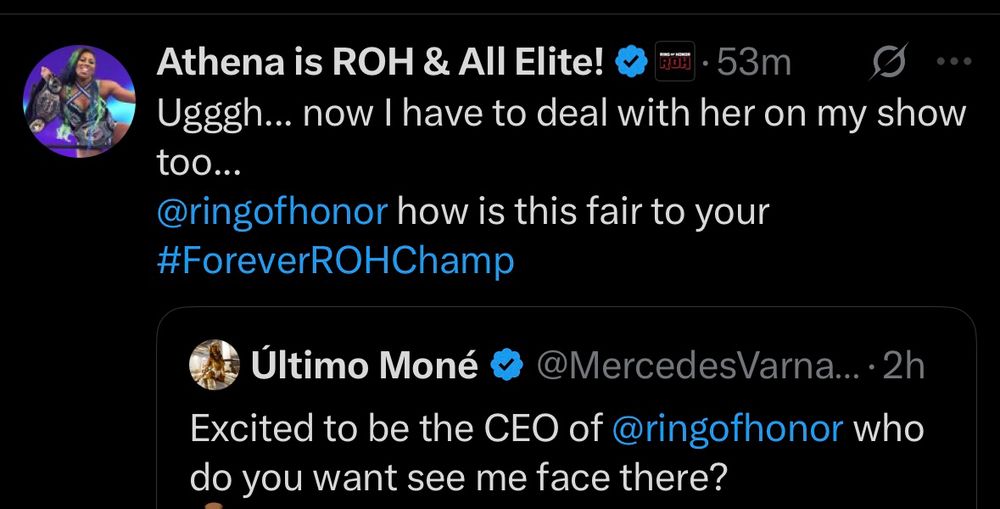This screenshot has width=1000, height=509.
Task: Click the Ugggh... tweet text line
Action: (560, 113)
